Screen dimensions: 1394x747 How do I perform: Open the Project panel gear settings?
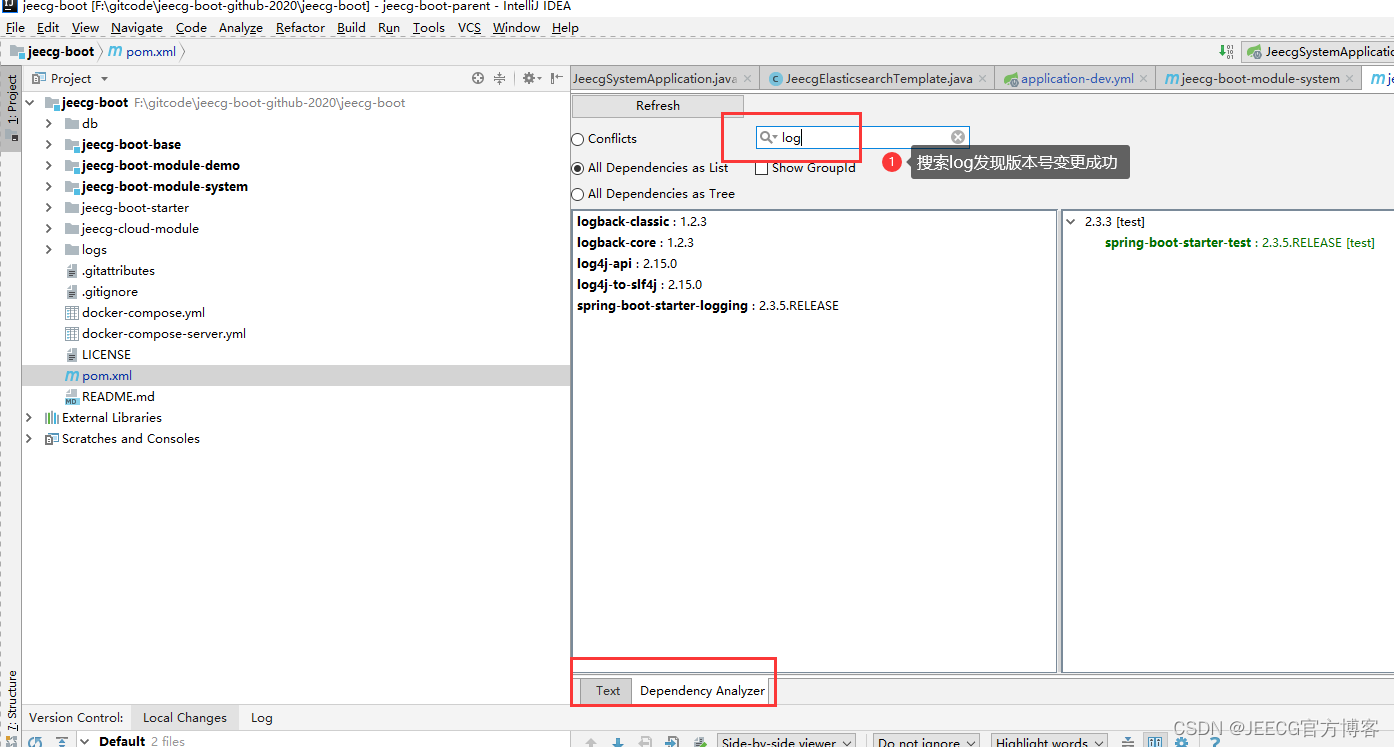click(x=530, y=78)
